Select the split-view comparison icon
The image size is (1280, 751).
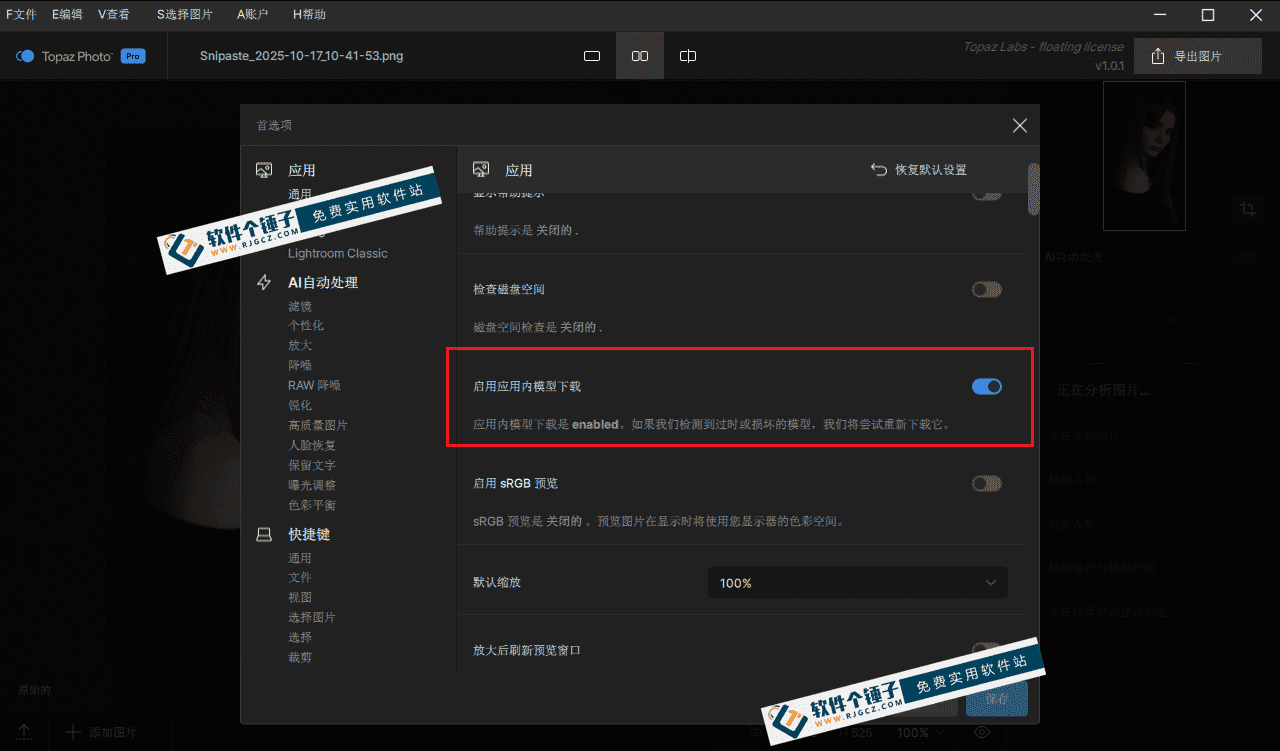[x=687, y=56]
